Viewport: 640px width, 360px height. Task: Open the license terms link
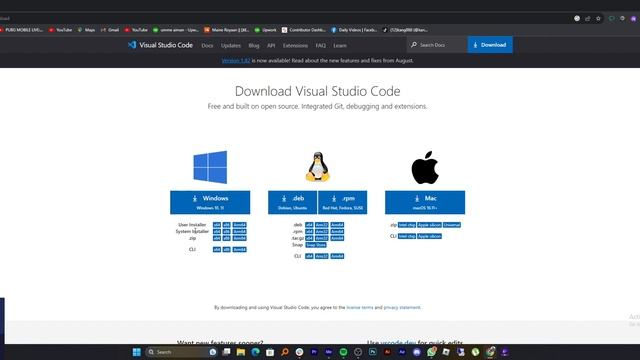pos(360,307)
